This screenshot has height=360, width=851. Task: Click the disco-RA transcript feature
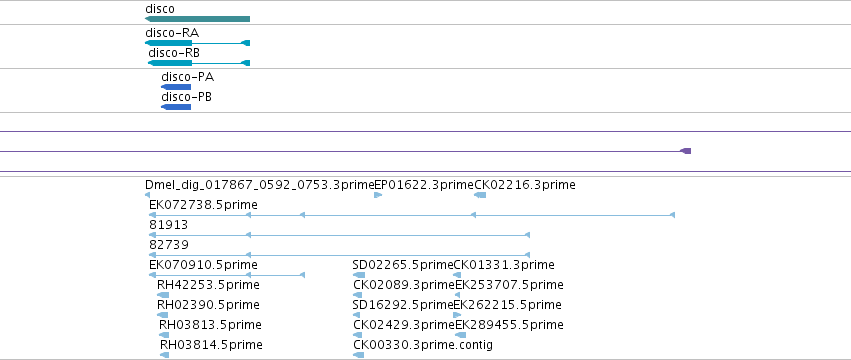198,43
